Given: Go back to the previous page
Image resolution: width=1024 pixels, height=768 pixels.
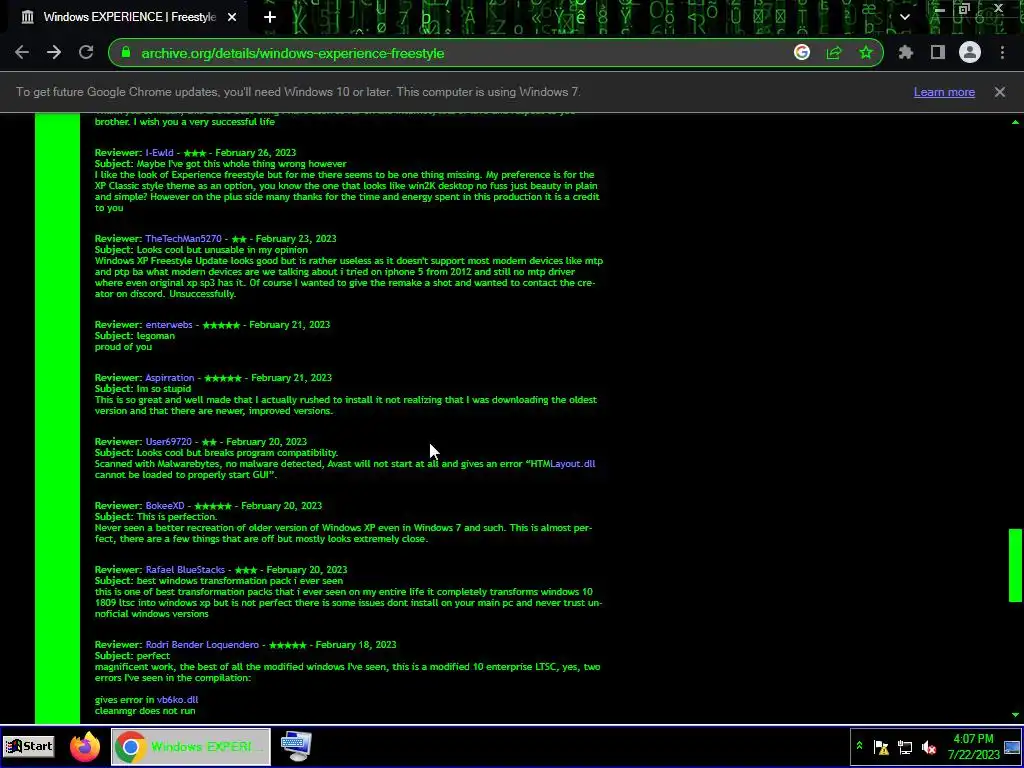Looking at the screenshot, I should click(22, 53).
